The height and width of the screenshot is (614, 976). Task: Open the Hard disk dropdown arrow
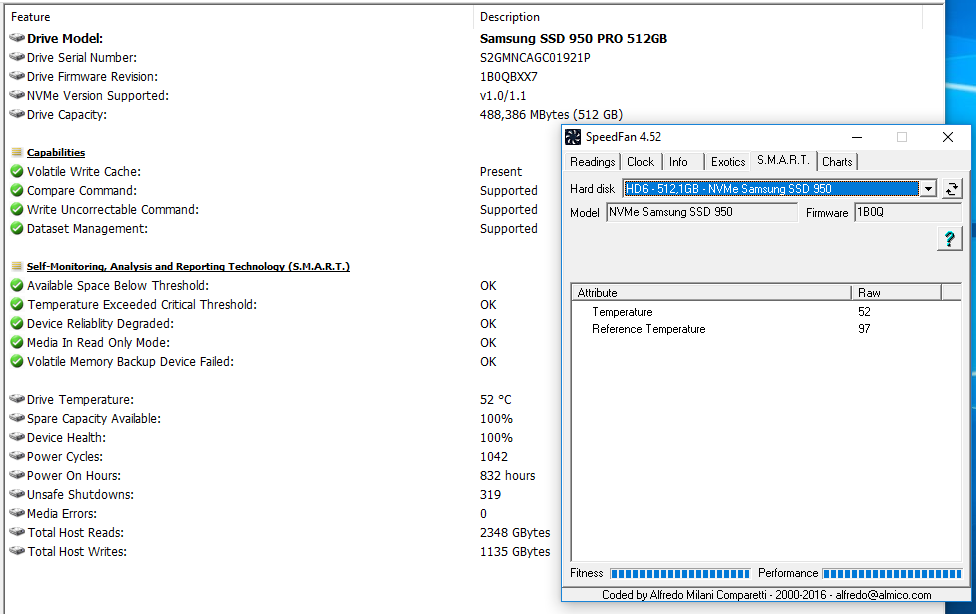(928, 189)
